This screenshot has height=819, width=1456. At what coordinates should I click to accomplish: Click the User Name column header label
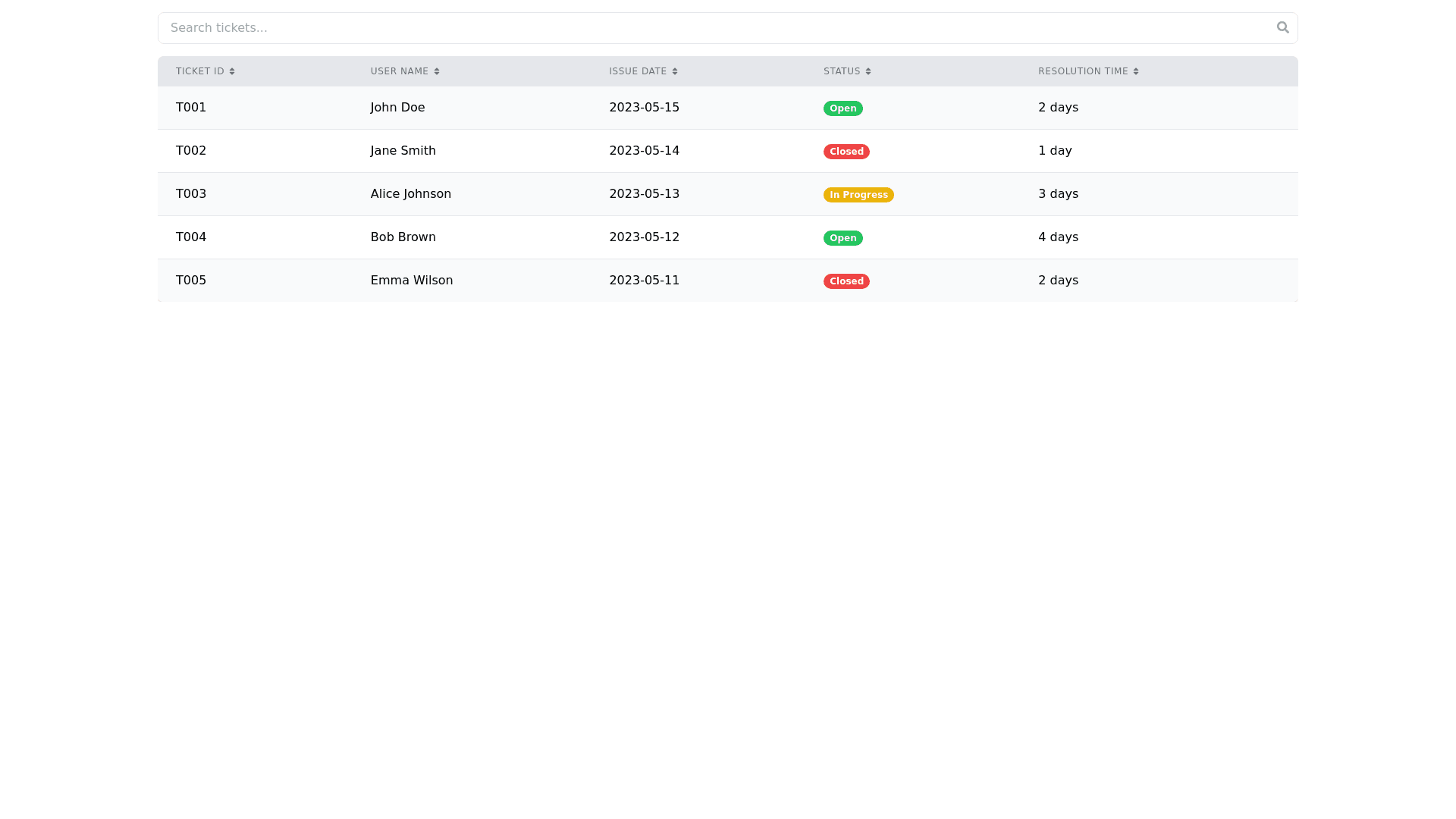point(400,71)
